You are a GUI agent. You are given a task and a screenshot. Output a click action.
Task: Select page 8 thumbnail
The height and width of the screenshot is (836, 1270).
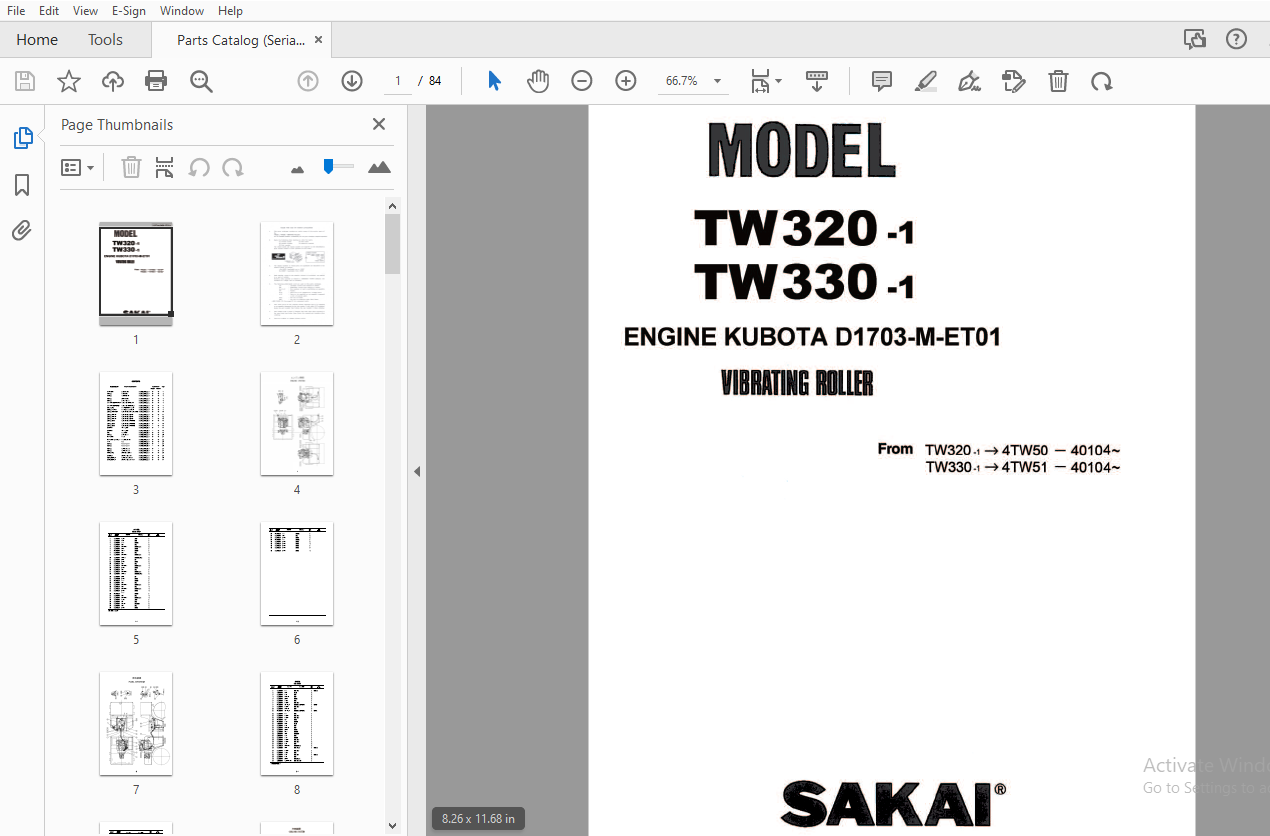pyautogui.click(x=297, y=724)
